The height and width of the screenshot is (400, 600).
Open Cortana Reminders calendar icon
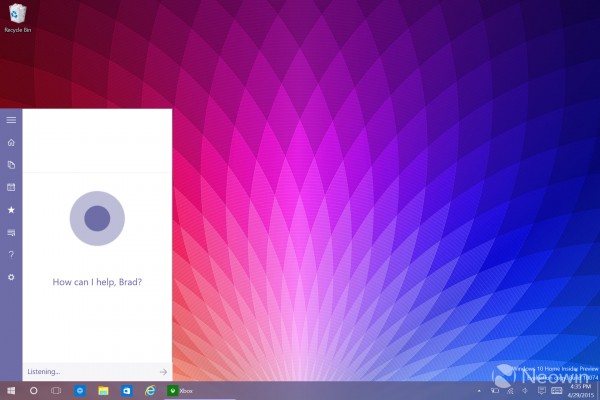click(11, 187)
